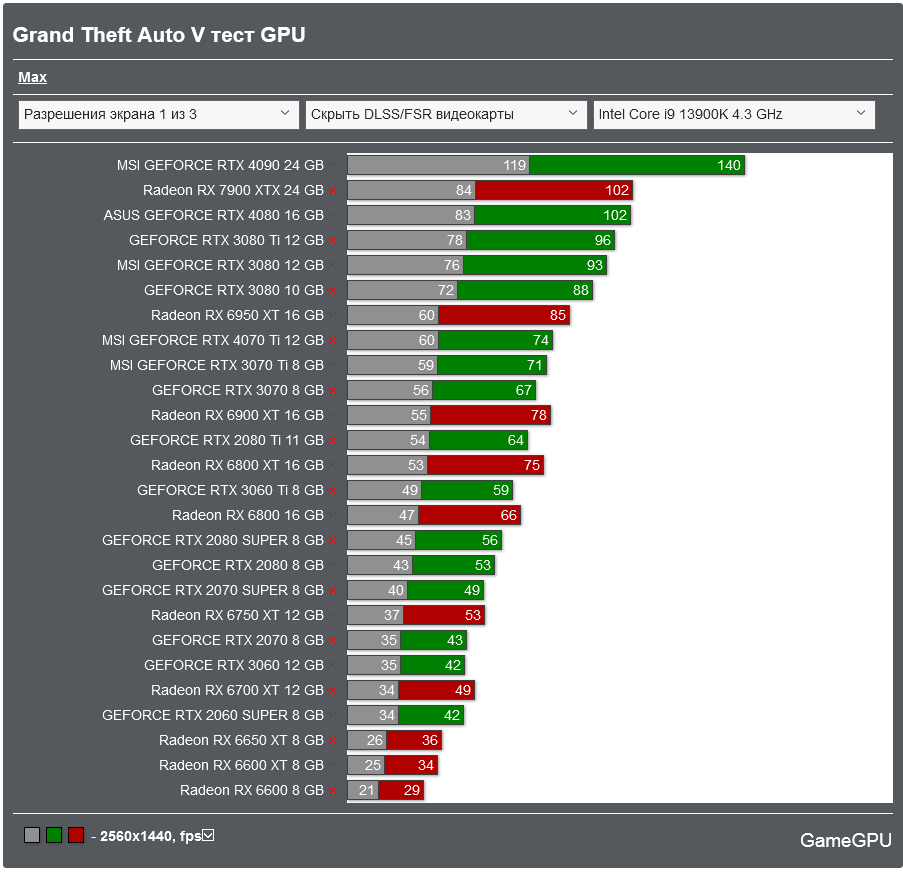
Task: Click the Radeon RX 6750 XT 12 GB label
Action: click(237, 615)
